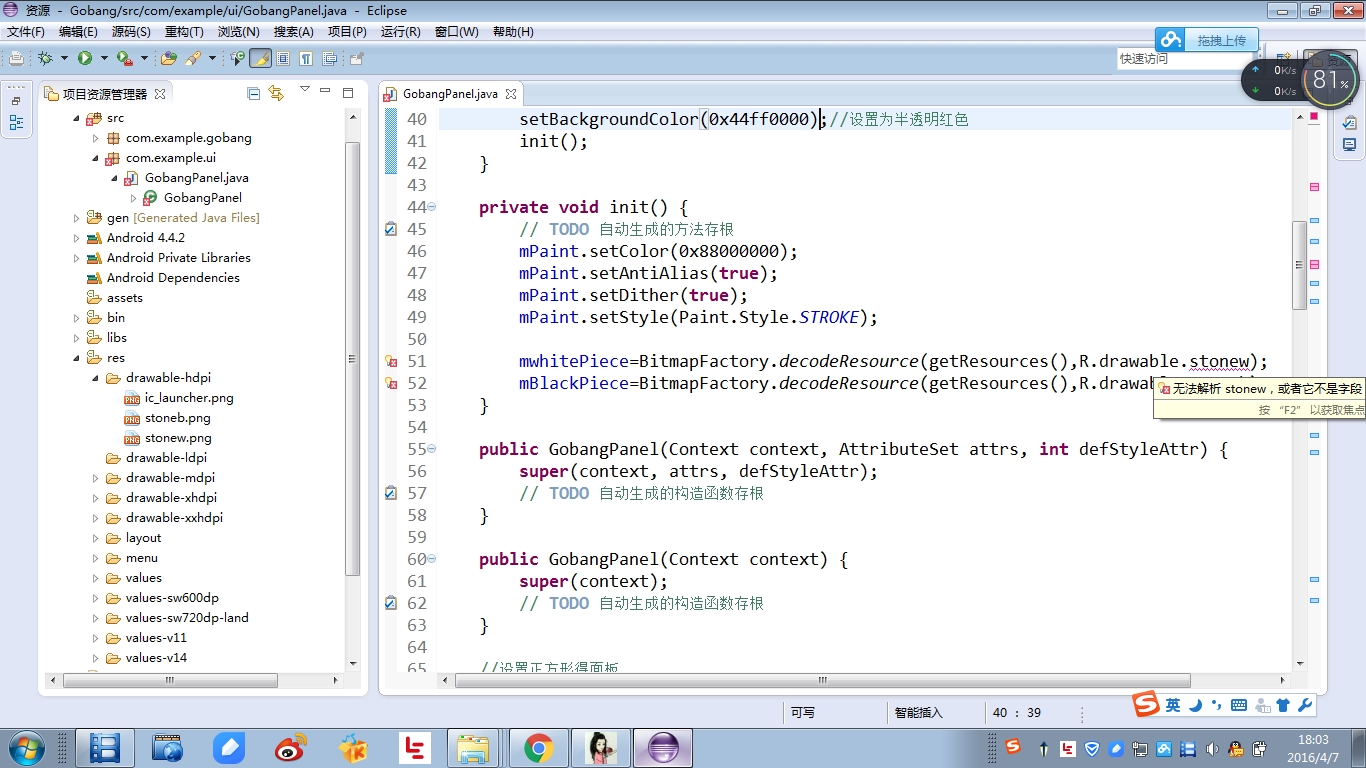Close the GobangPanel.java editor tab
Screen dimensions: 1366x768
pos(510,93)
